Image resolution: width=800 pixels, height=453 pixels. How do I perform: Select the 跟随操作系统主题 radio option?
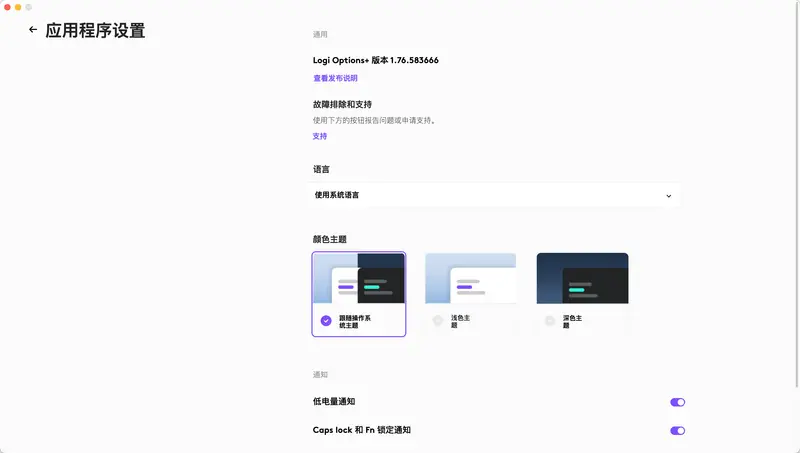(326, 321)
